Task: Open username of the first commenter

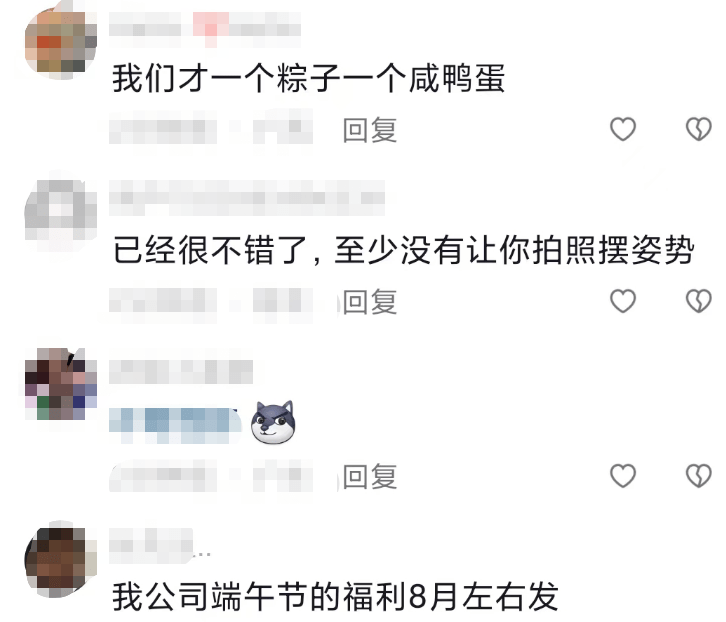Action: [x=205, y=25]
